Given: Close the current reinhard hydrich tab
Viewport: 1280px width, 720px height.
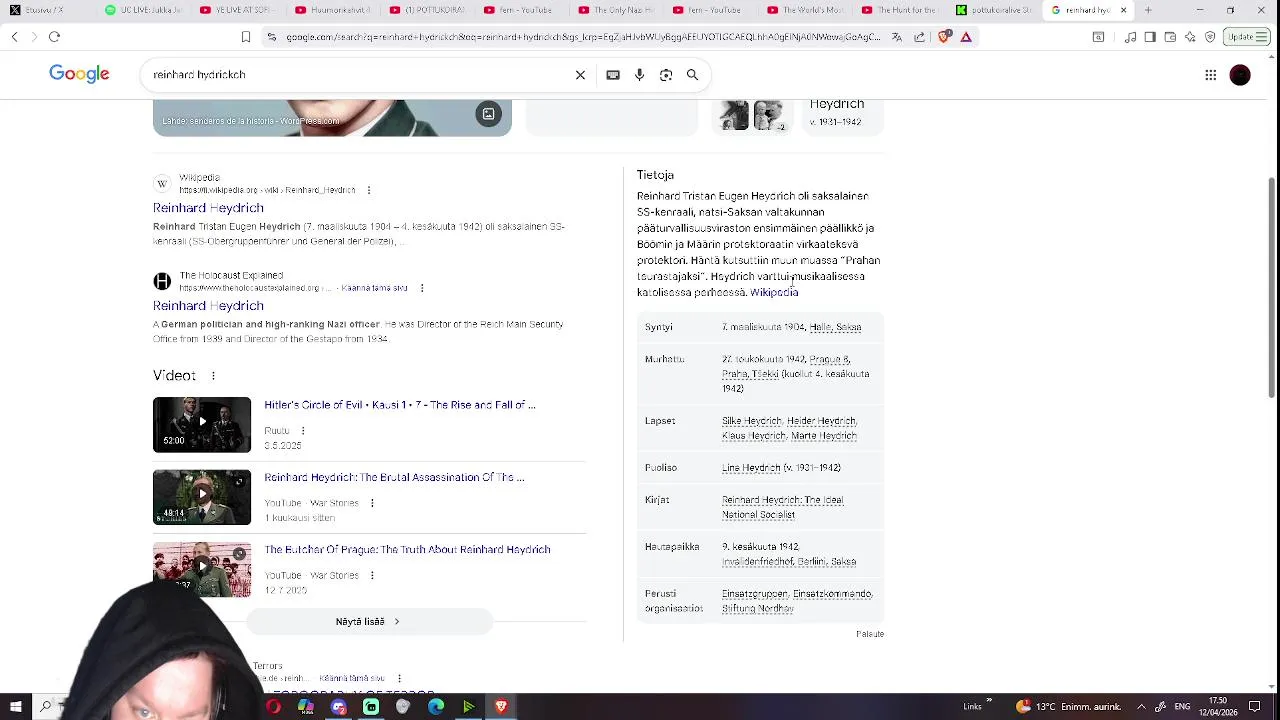Looking at the screenshot, I should (x=1123, y=10).
